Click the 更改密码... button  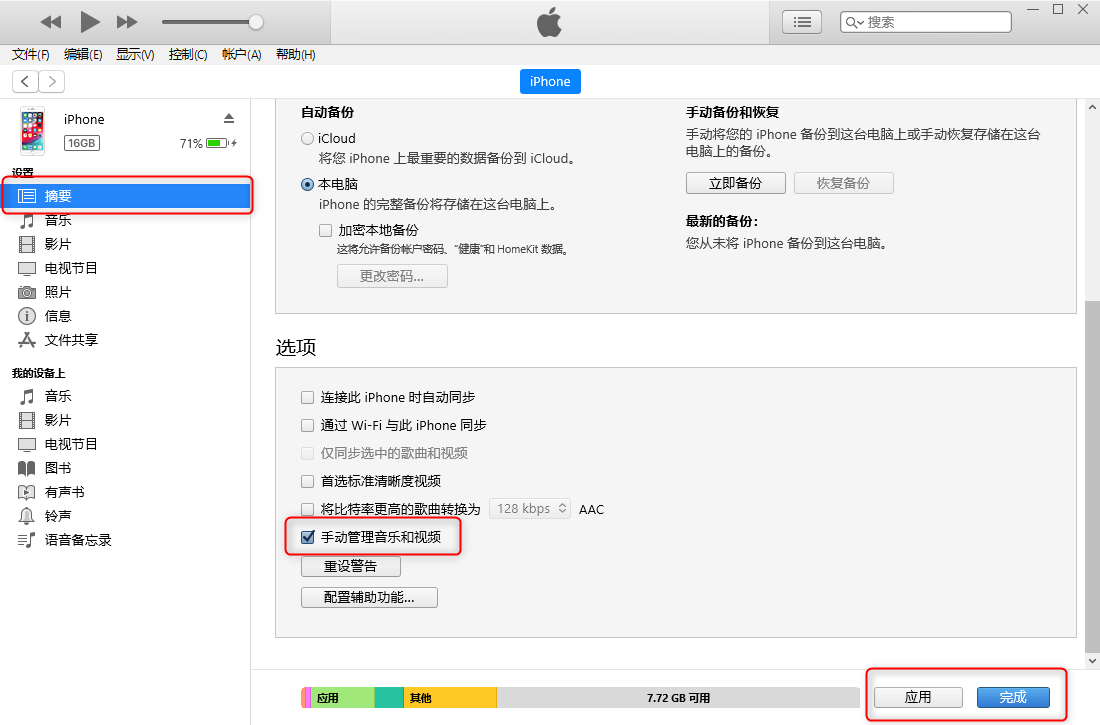pos(392,276)
